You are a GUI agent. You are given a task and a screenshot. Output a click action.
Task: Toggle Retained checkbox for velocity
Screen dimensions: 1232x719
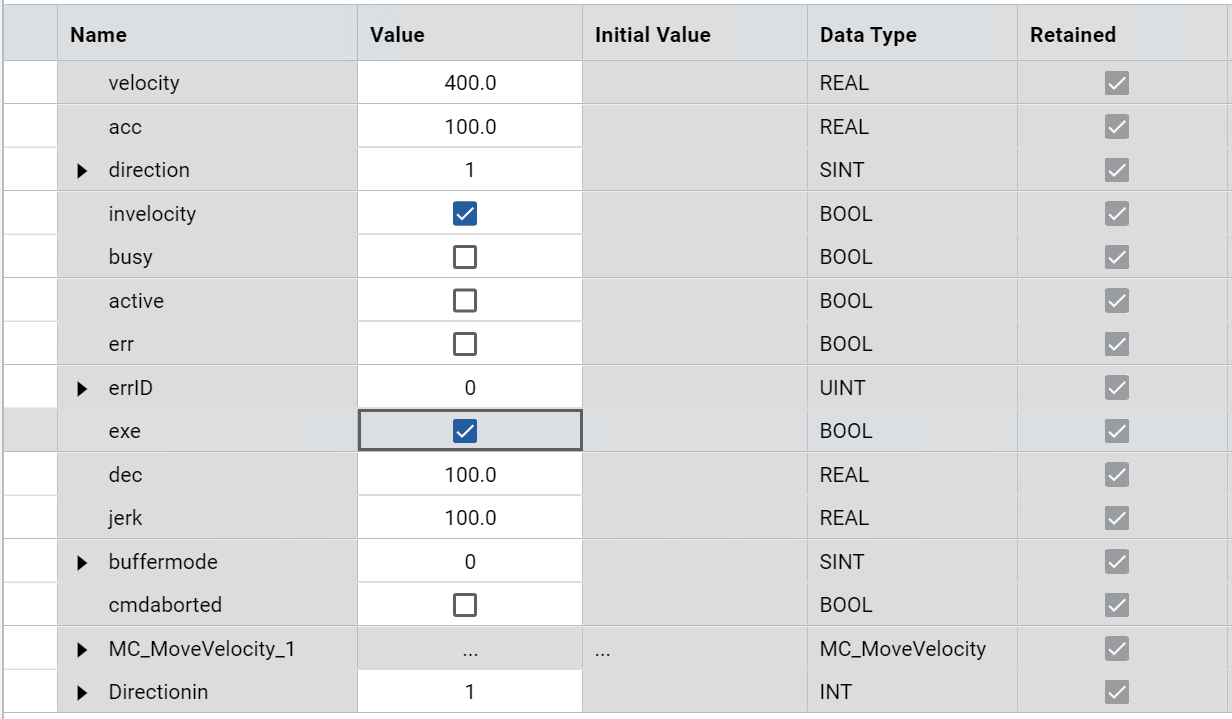(x=1117, y=83)
